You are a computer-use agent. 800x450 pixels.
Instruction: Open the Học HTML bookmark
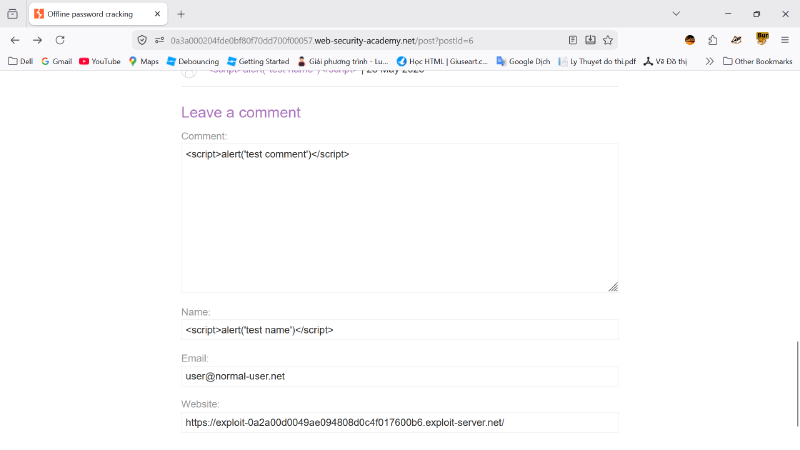[x=442, y=61]
